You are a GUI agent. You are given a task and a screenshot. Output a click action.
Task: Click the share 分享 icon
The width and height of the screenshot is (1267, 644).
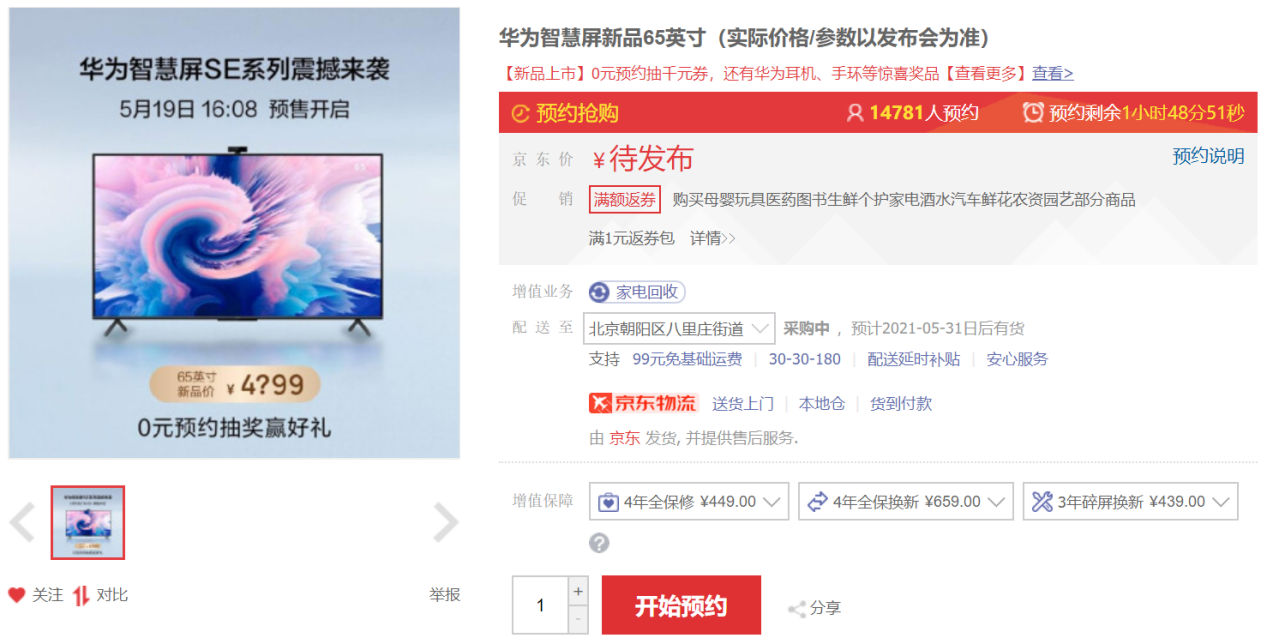tap(797, 608)
